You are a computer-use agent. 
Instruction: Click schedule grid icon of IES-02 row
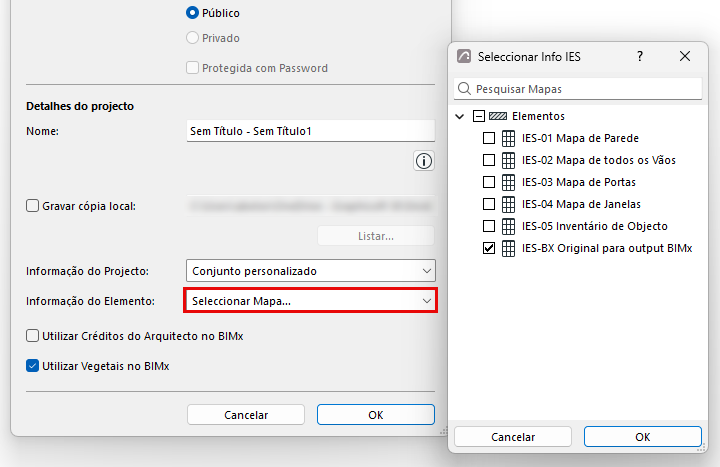[508, 160]
